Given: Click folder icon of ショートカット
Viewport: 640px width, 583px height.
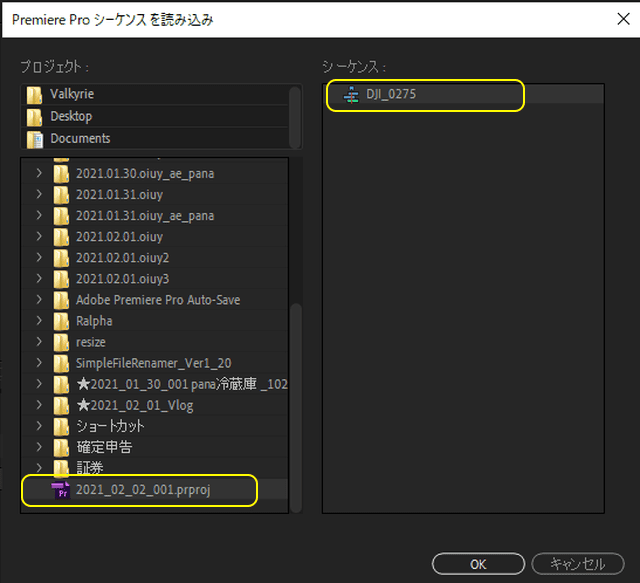Looking at the screenshot, I should (61, 427).
